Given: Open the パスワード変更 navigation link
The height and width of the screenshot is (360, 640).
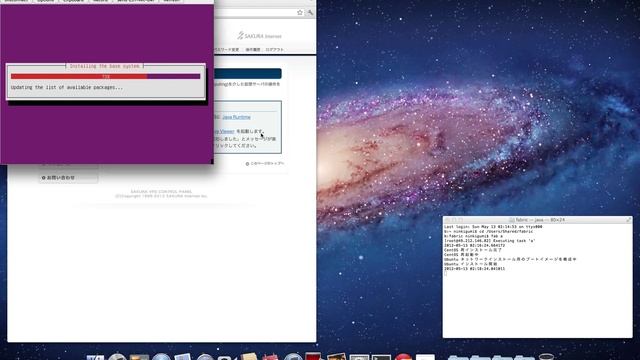Looking at the screenshot, I should [227, 50].
